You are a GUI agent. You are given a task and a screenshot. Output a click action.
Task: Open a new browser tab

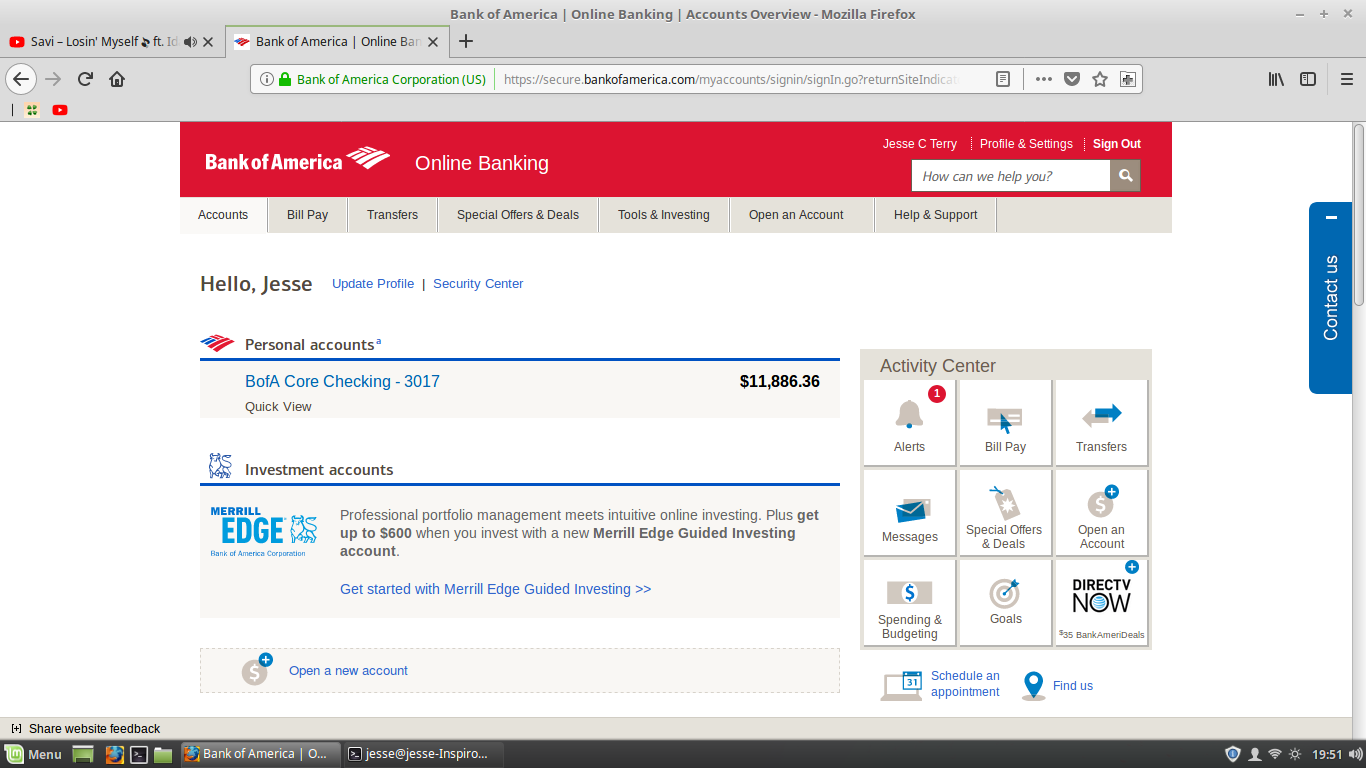pyautogui.click(x=465, y=42)
